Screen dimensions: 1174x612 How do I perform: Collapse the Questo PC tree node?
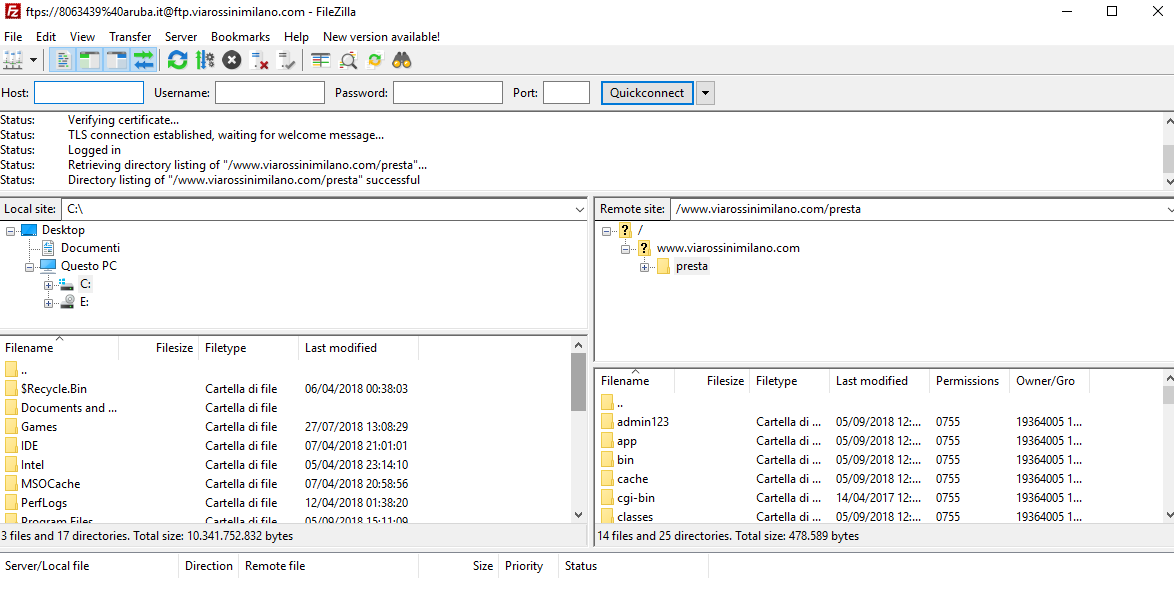[29, 267]
